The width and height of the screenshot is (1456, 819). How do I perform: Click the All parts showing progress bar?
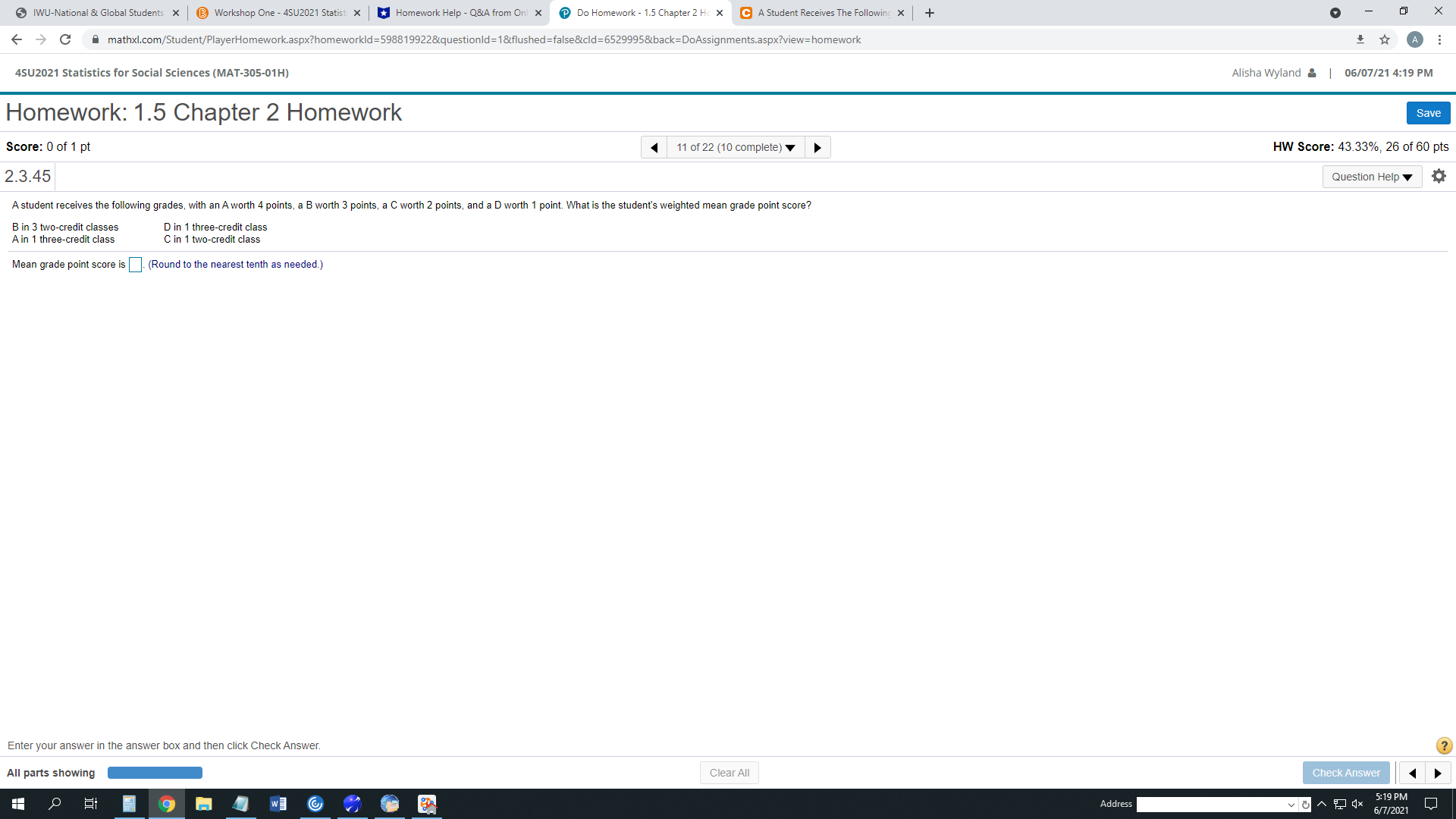click(155, 773)
